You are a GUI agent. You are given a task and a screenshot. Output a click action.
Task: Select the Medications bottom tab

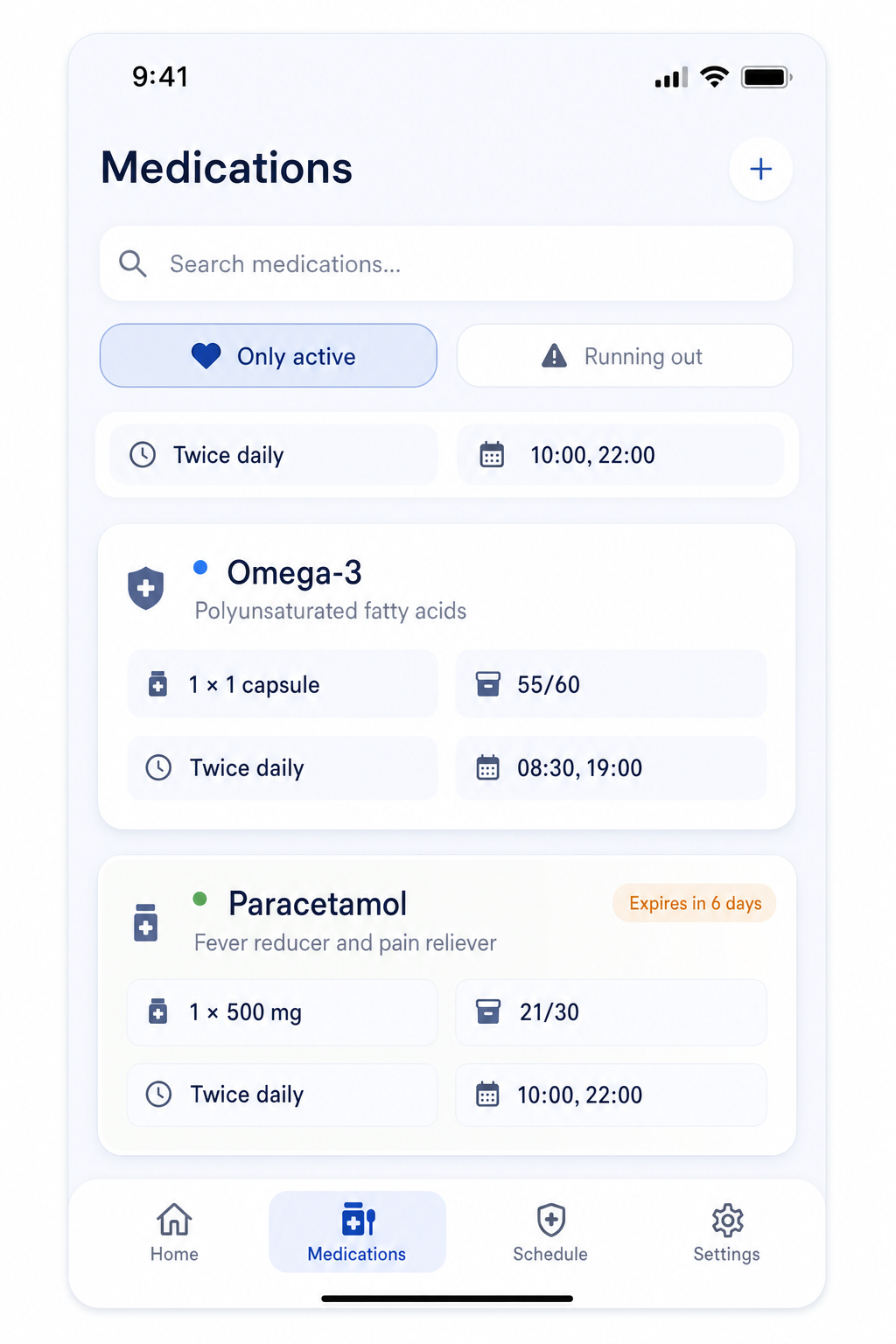tap(357, 1231)
